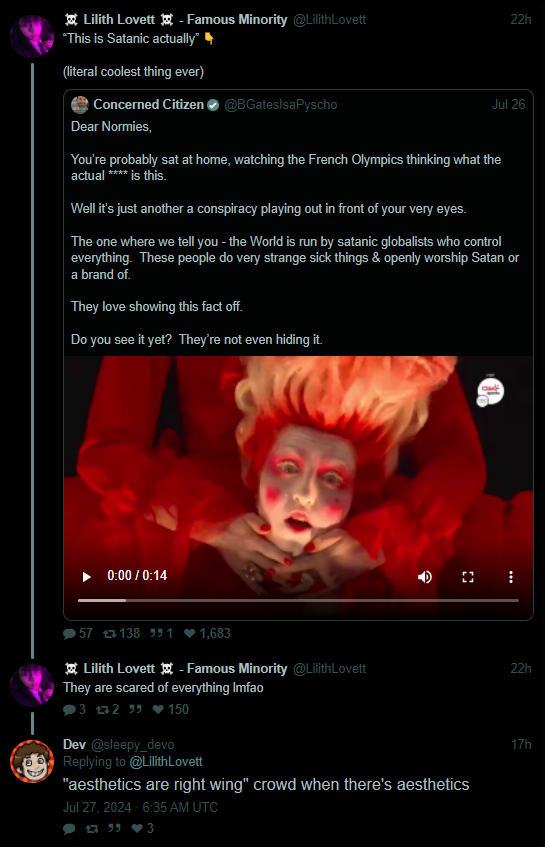Viewport: 545px width, 847px height.
Task: Quote Dev's aesthetics reply
Action: pyautogui.click(x=114, y=828)
